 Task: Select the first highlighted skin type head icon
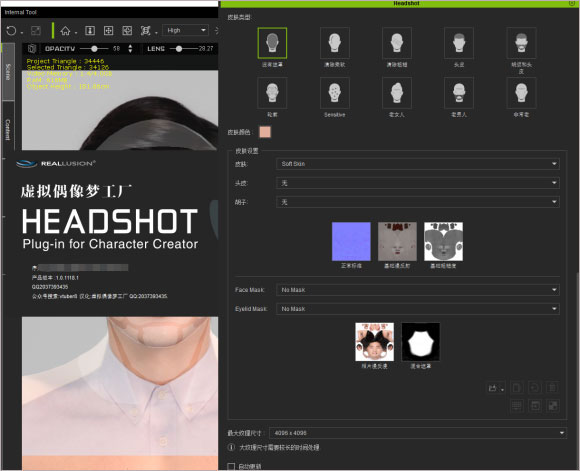[x=272, y=43]
